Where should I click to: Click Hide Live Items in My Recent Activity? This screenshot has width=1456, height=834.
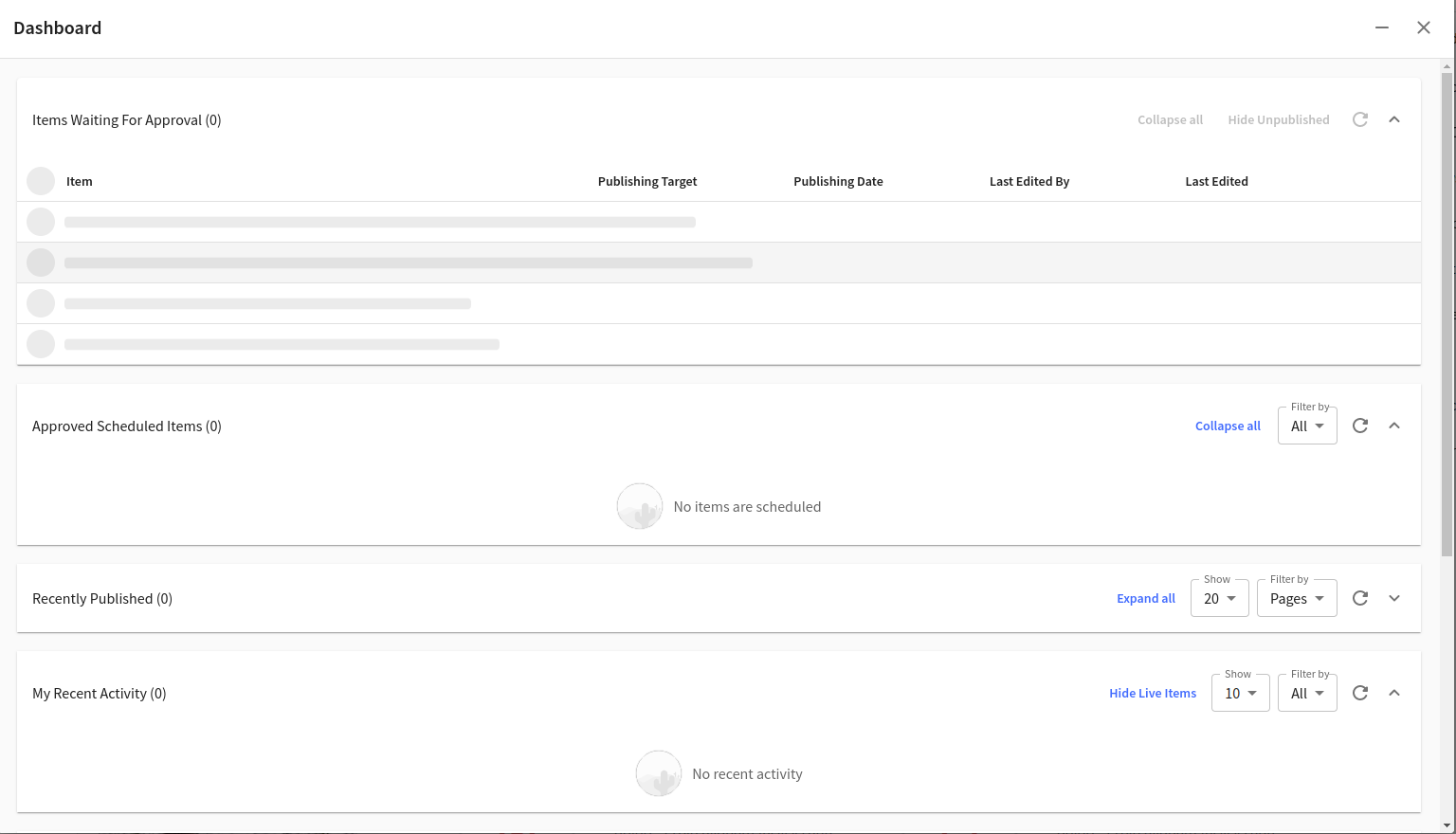click(1152, 693)
